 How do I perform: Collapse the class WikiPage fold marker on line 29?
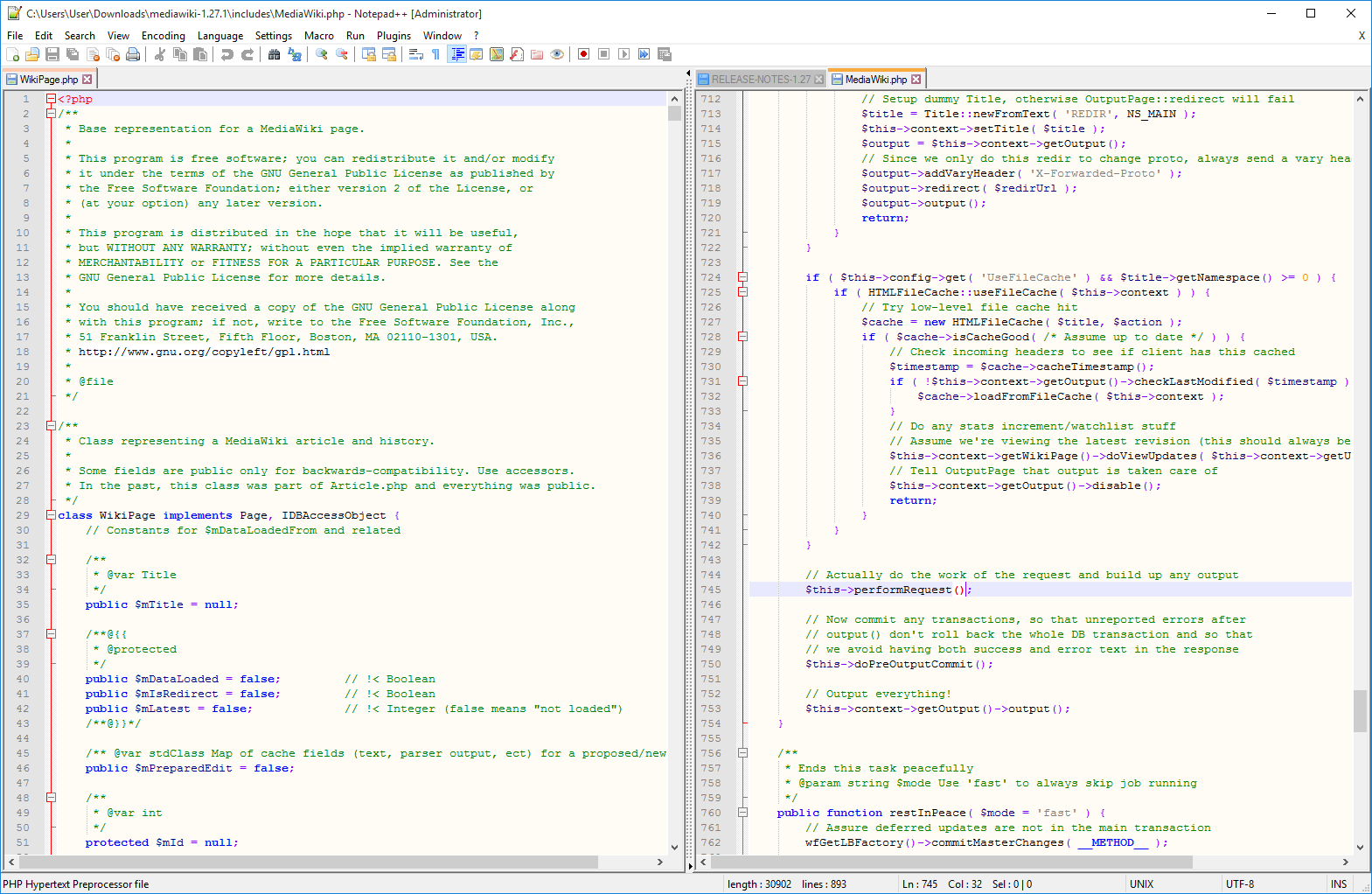51,515
